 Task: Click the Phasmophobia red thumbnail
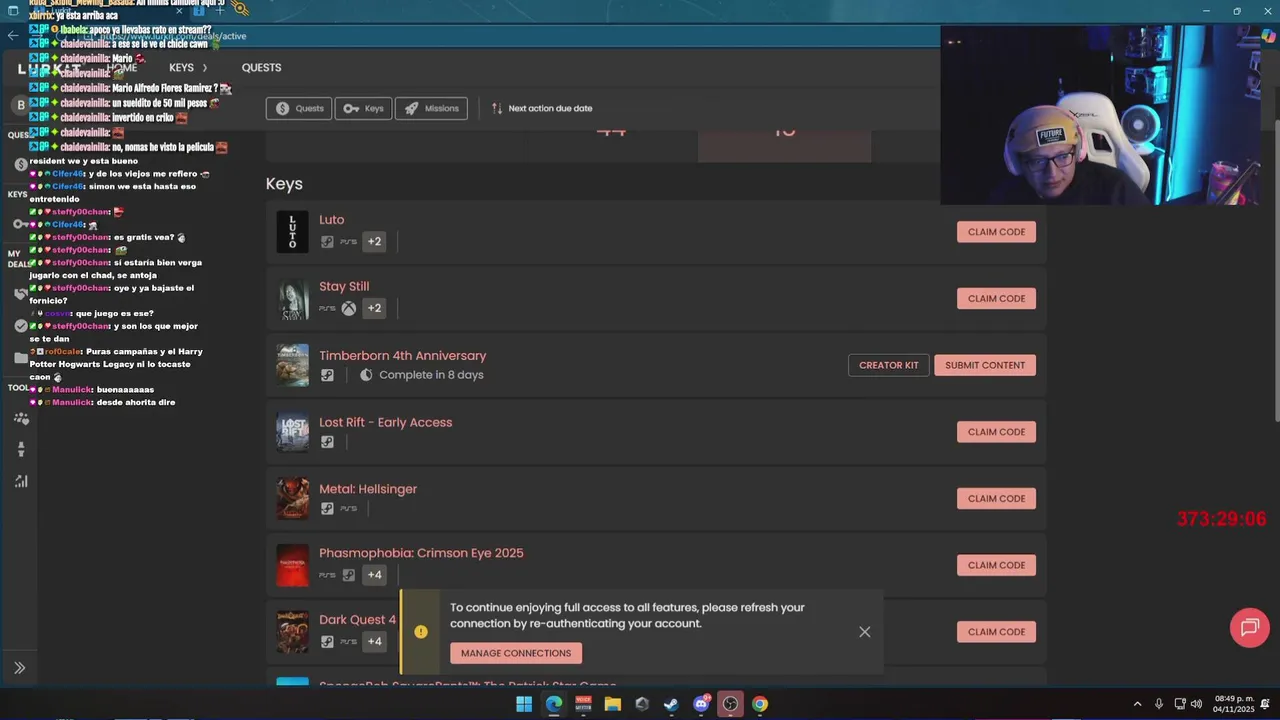[293, 565]
